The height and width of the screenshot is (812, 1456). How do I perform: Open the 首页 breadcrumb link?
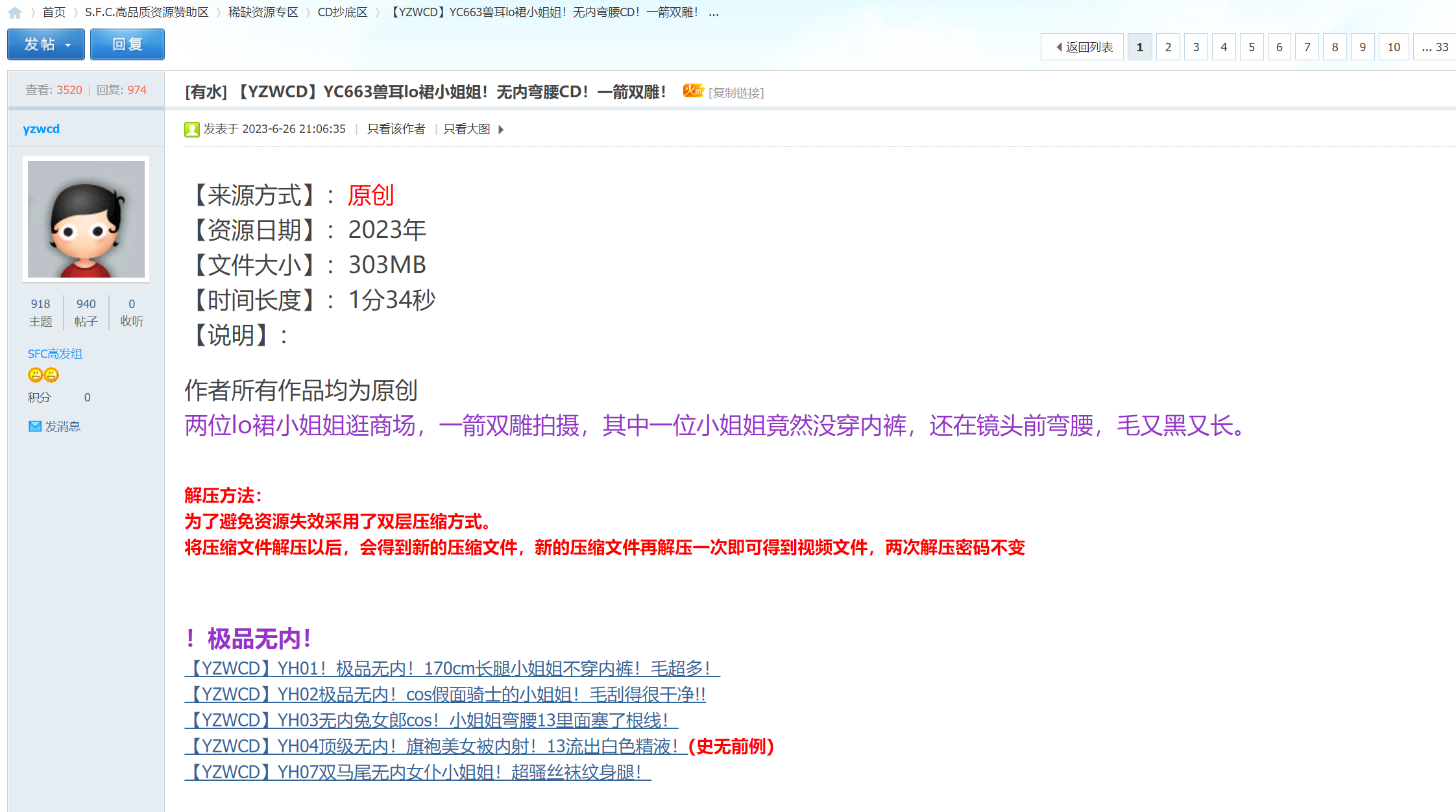pyautogui.click(x=54, y=12)
